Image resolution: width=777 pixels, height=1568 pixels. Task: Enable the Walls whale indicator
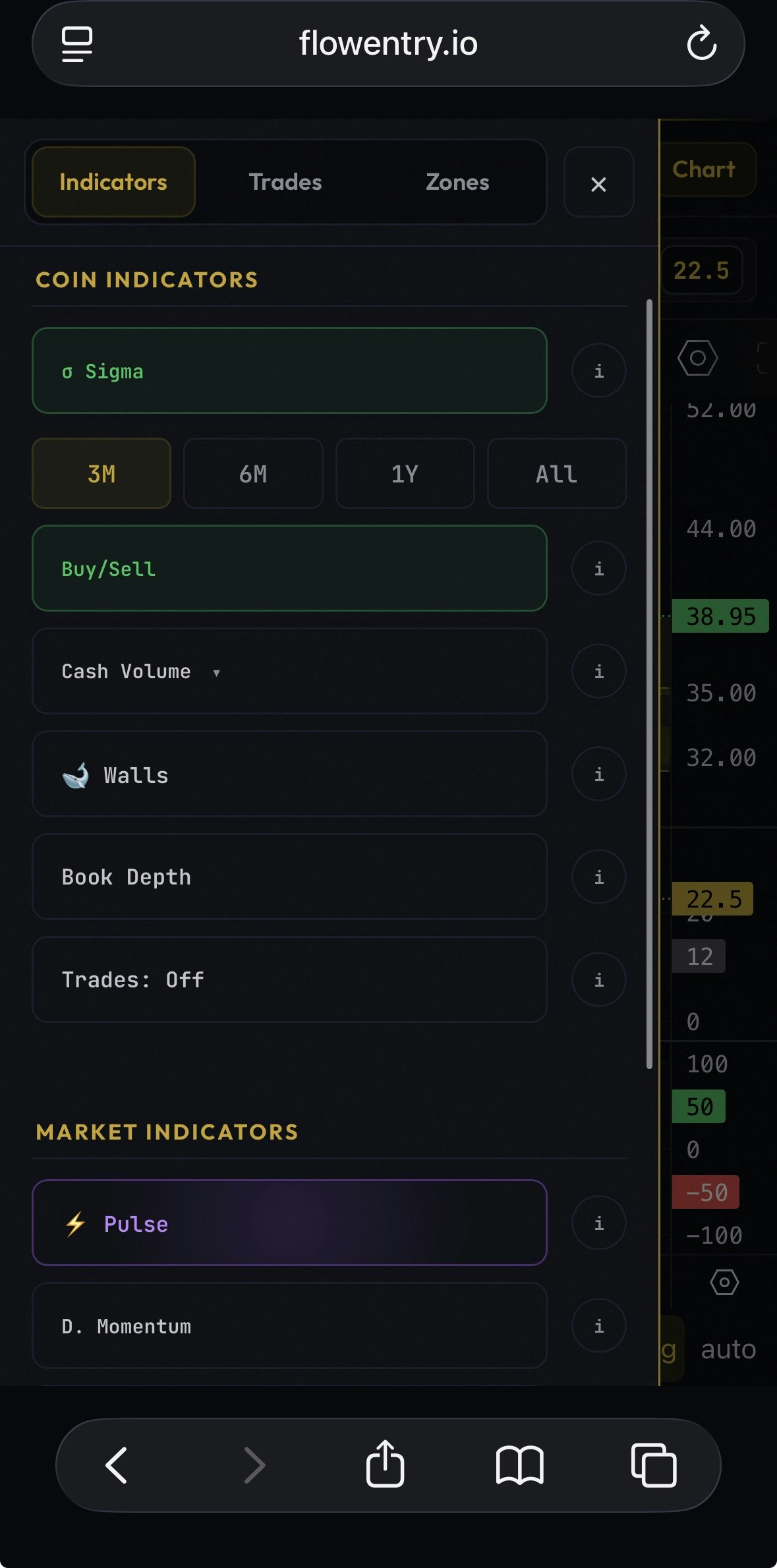pyautogui.click(x=289, y=774)
